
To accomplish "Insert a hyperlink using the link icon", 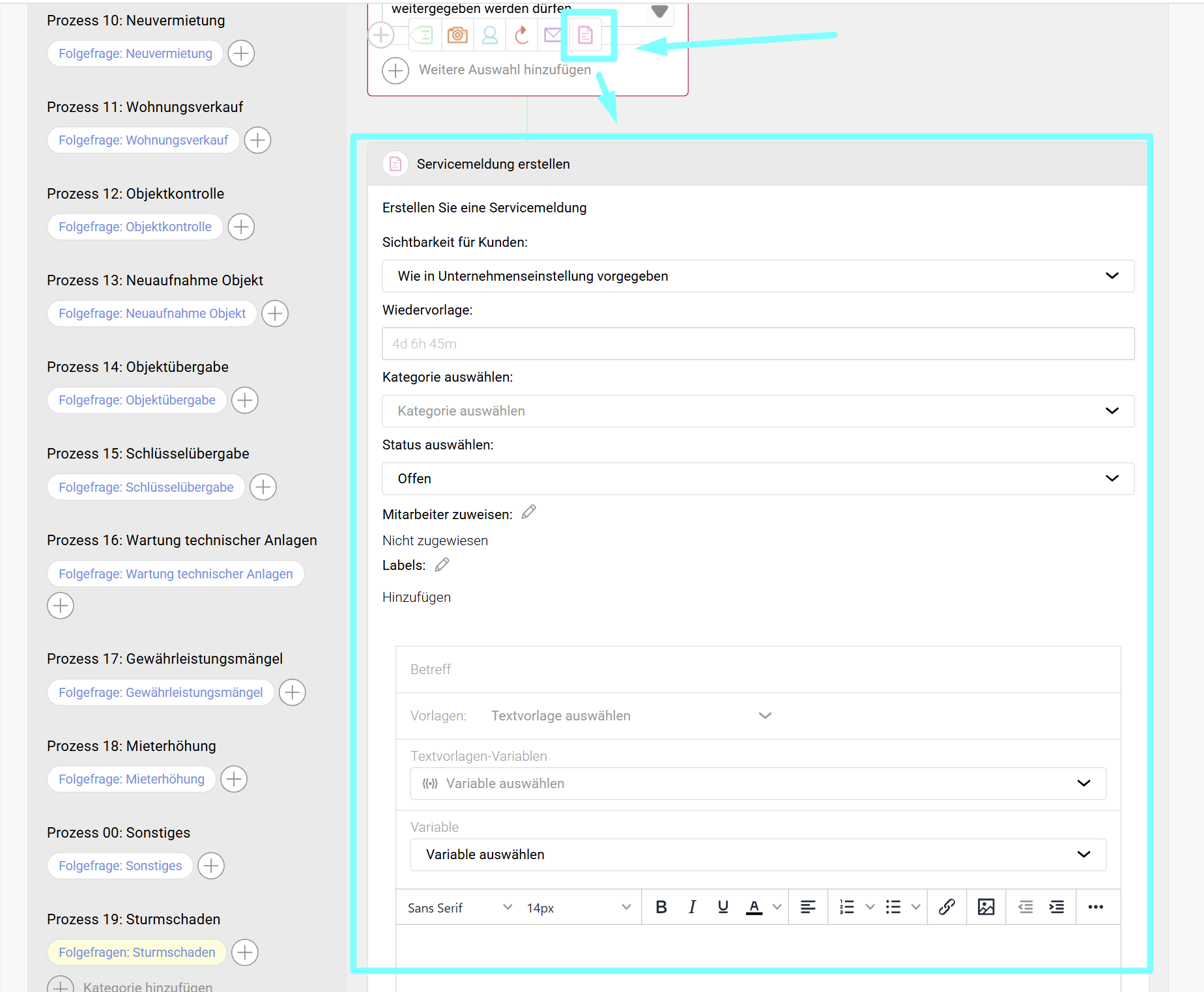I will coord(947,907).
